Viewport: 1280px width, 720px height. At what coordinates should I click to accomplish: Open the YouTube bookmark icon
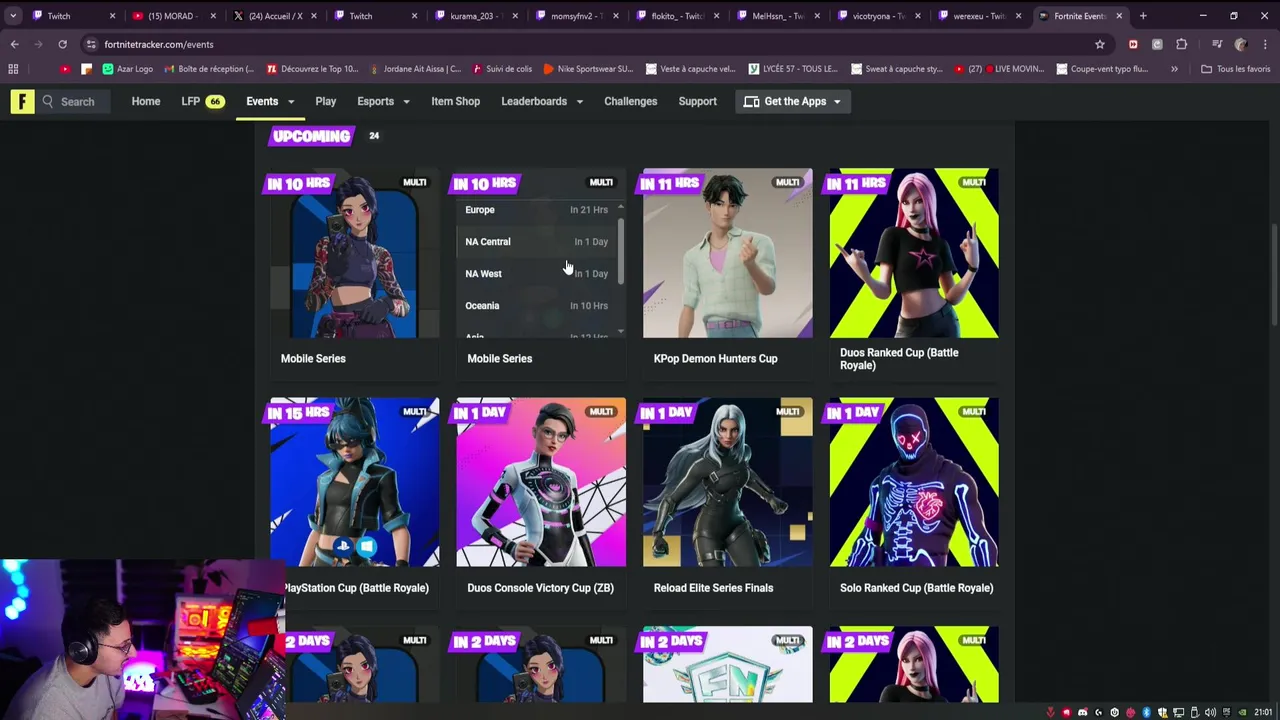click(65, 69)
